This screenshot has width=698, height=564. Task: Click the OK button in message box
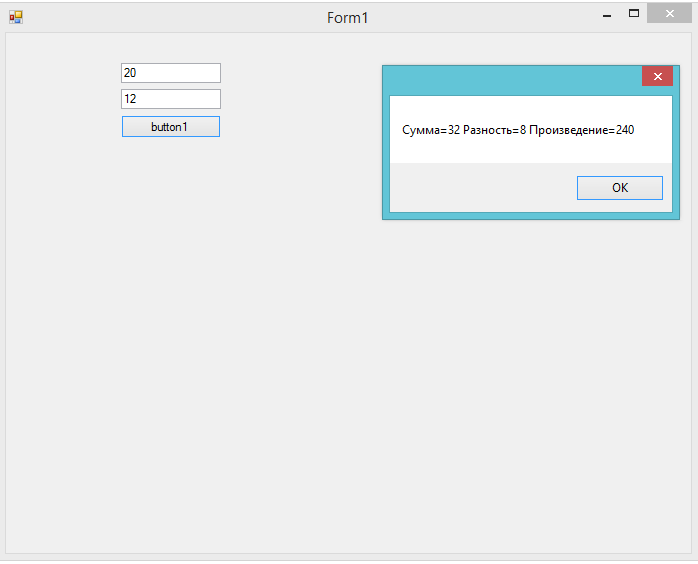click(620, 188)
